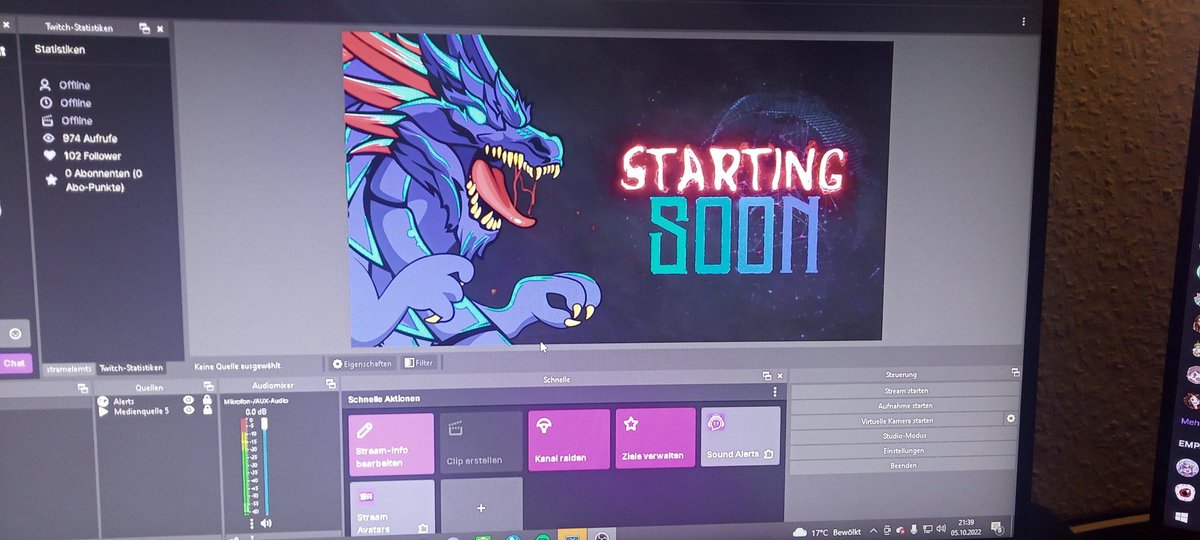Undock the Twitch-Statistiken panel

(x=144, y=29)
